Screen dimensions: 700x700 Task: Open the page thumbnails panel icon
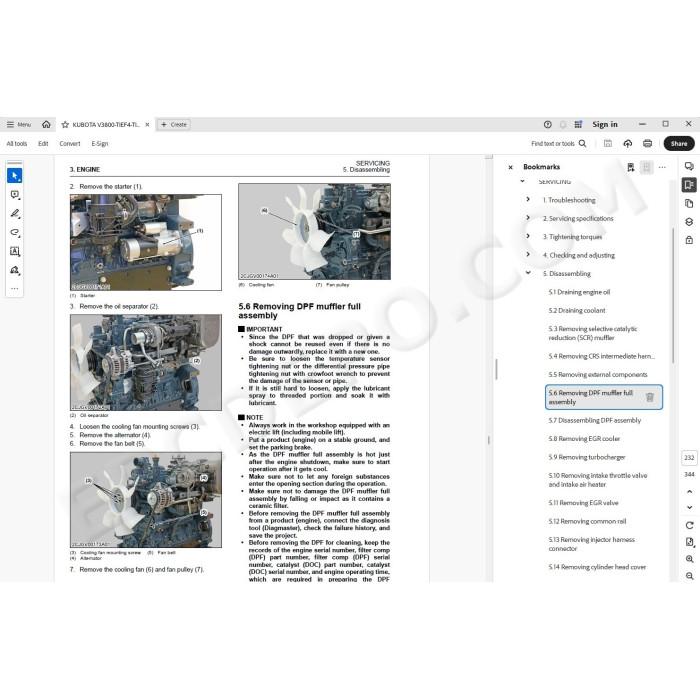(x=689, y=204)
